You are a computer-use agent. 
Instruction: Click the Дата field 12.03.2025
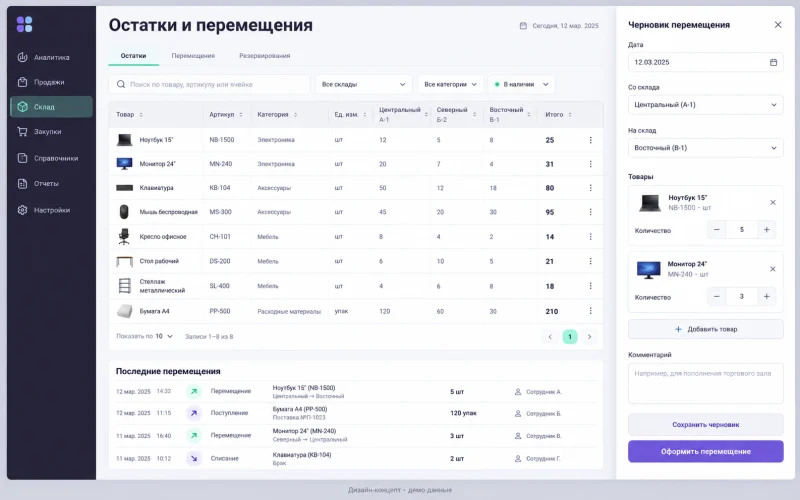[x=706, y=62]
